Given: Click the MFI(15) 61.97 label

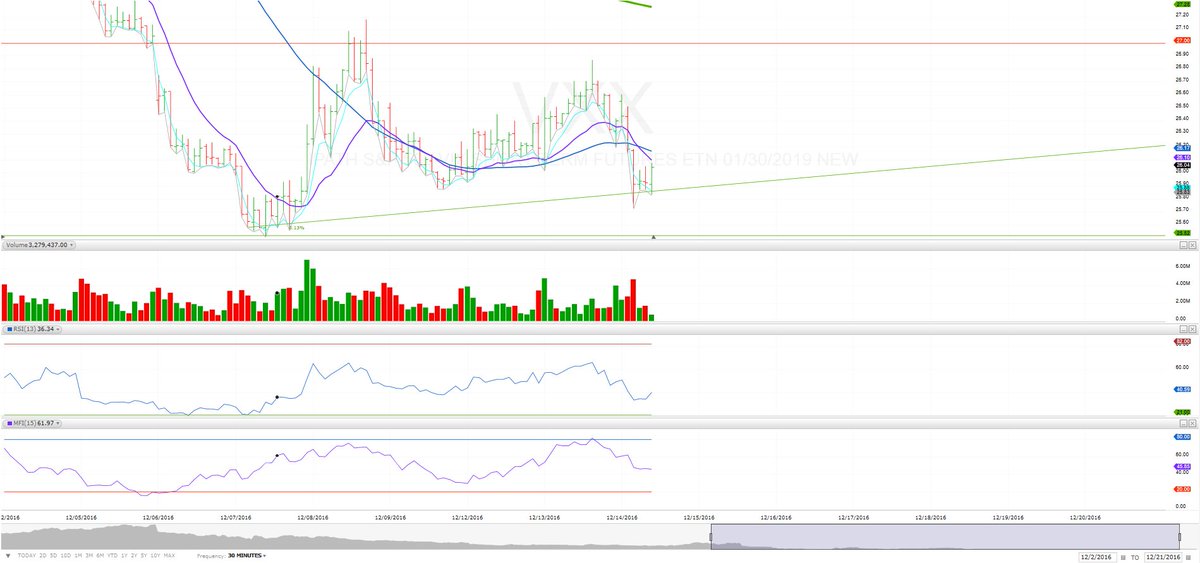Looking at the screenshot, I should pyautogui.click(x=31, y=424).
